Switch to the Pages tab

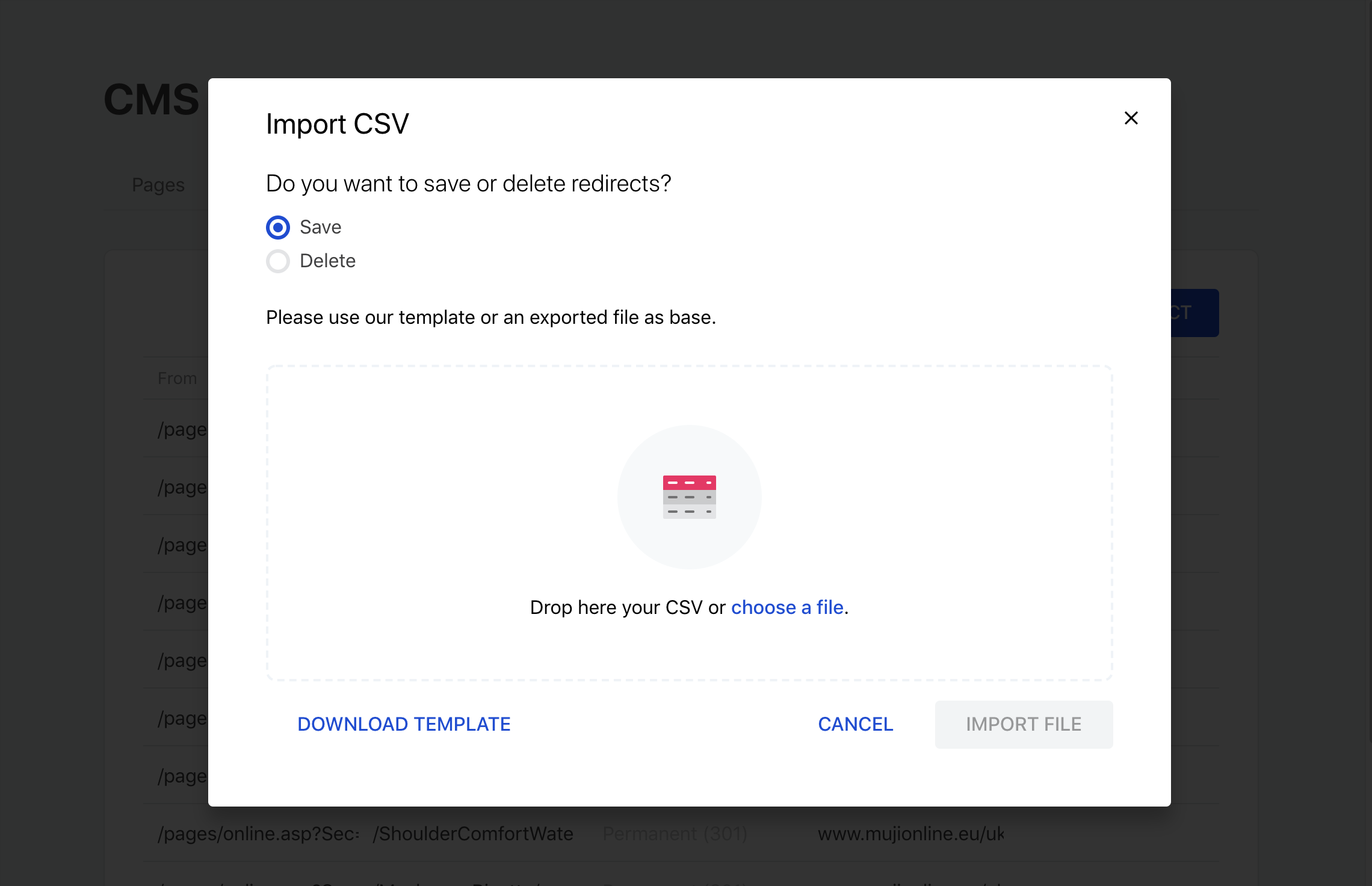pos(158,185)
